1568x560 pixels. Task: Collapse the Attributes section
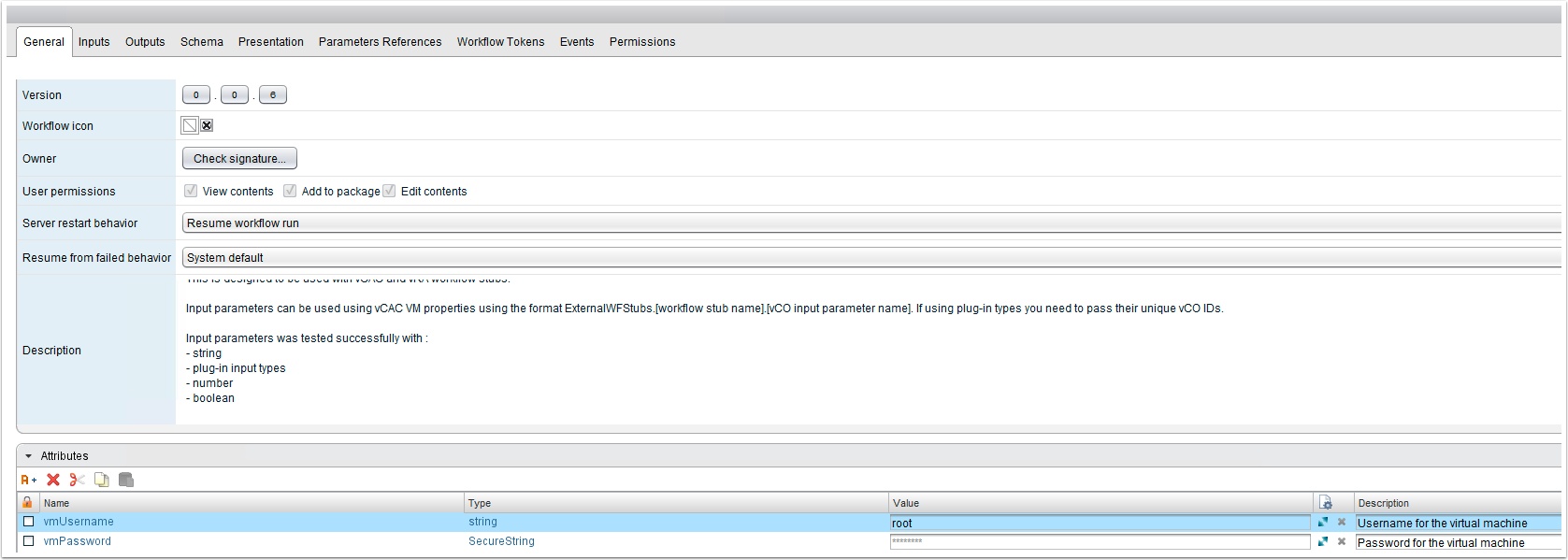(x=29, y=456)
